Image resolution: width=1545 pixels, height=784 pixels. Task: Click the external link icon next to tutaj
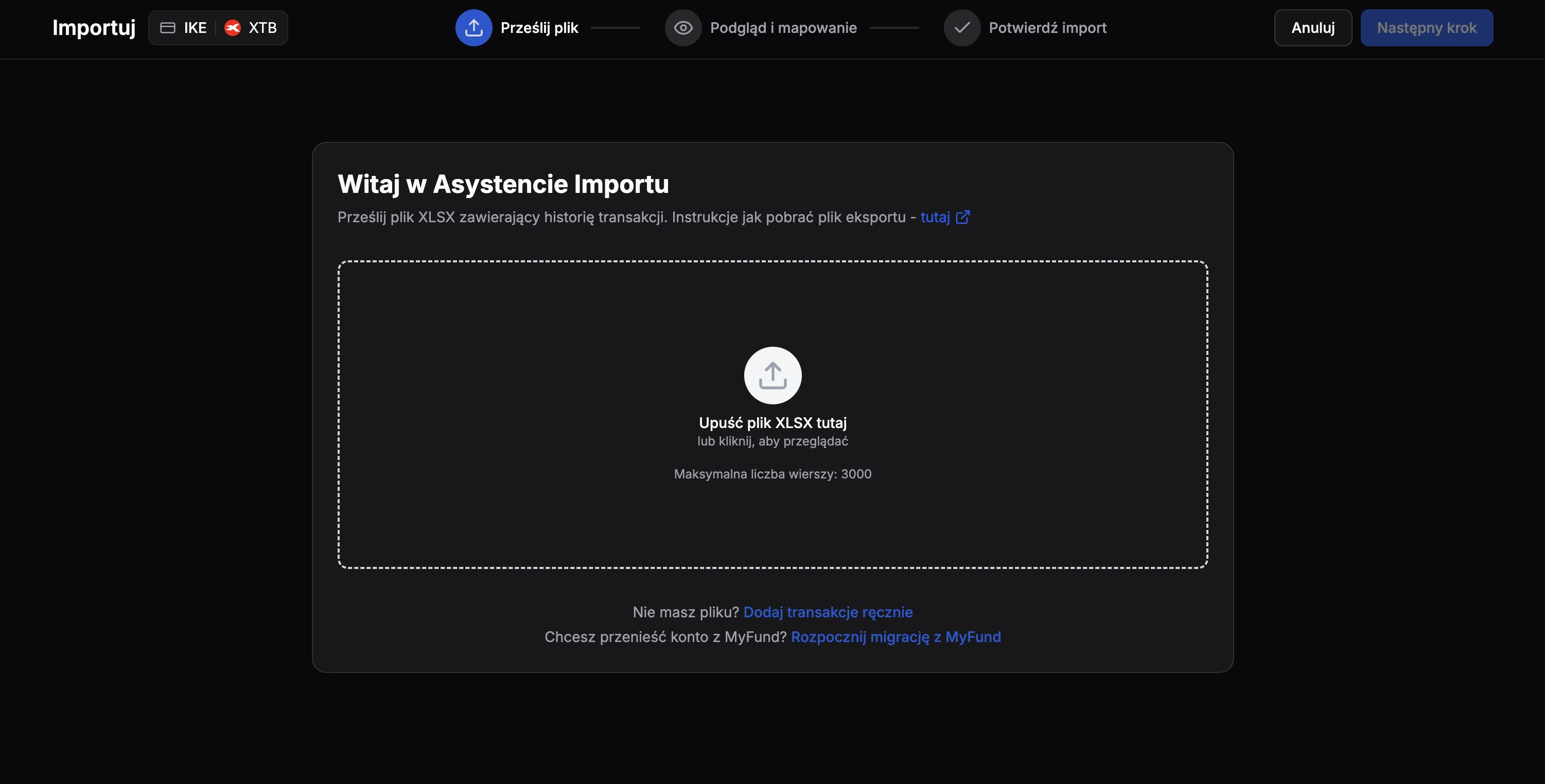click(962, 217)
